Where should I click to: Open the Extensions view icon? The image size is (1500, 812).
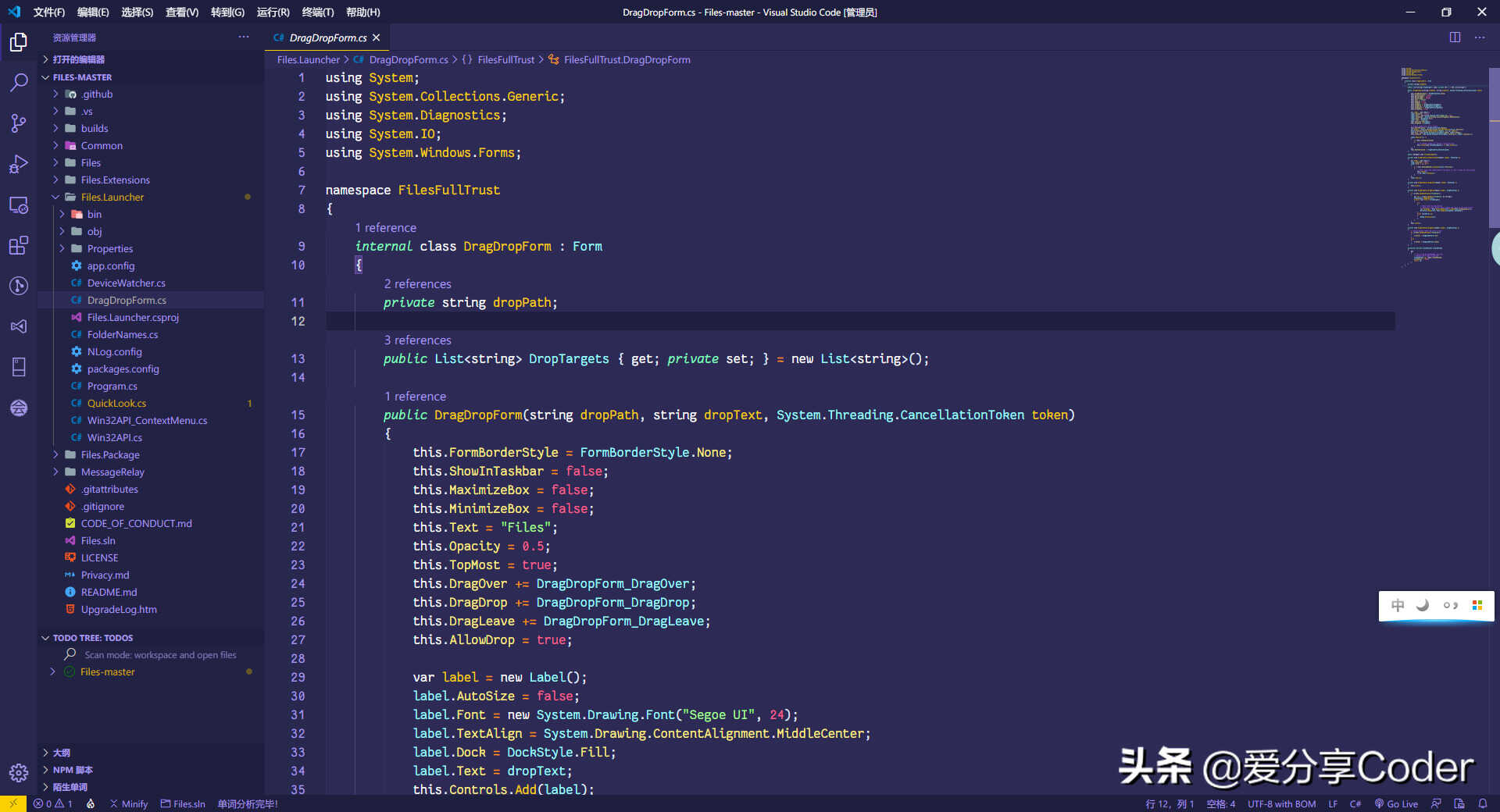[x=19, y=246]
